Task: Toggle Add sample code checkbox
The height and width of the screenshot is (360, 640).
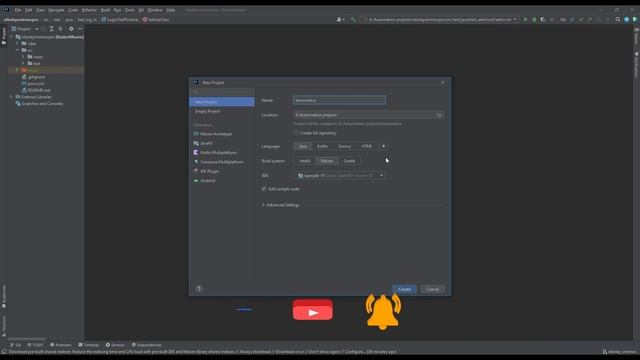Action: click(x=264, y=189)
